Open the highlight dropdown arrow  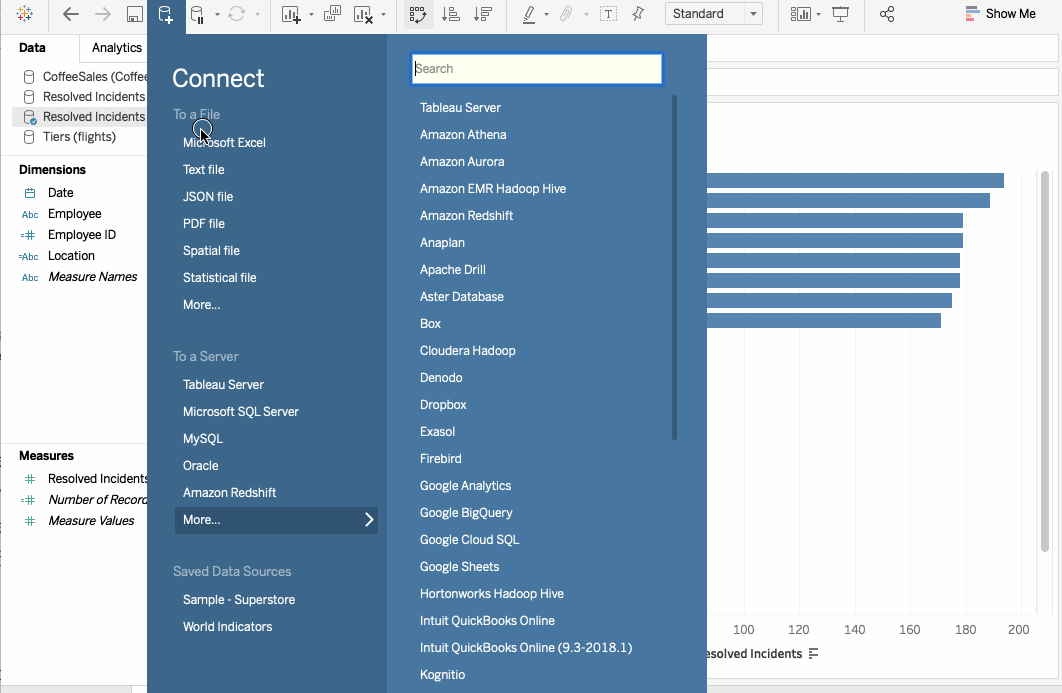(547, 14)
